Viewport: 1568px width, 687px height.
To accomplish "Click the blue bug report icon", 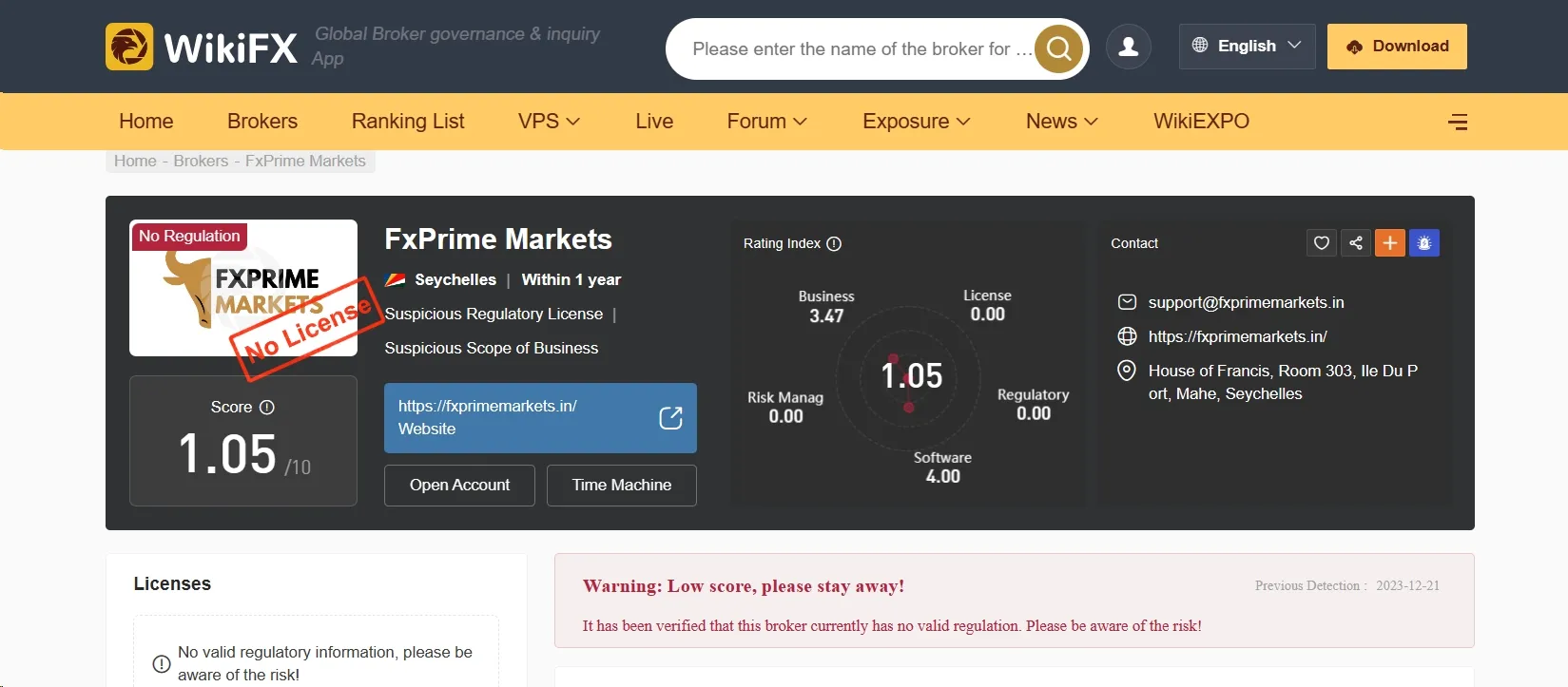I will click(1424, 243).
